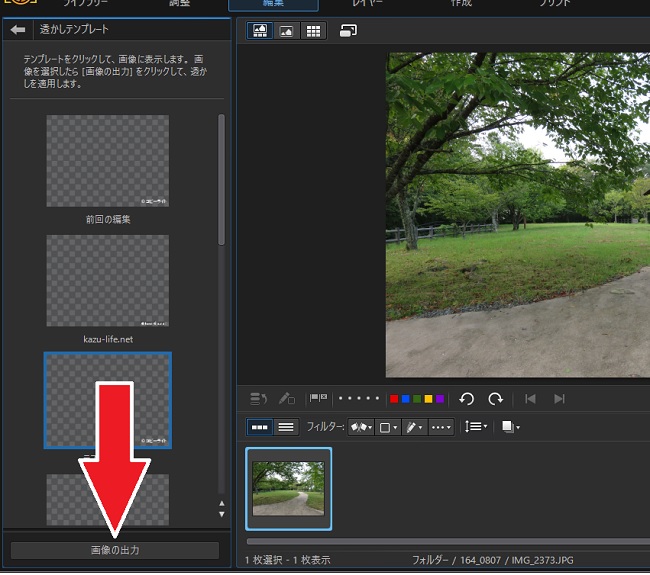The width and height of the screenshot is (650, 575).
Task: Open the ライブラリー tab
Action: point(85,4)
